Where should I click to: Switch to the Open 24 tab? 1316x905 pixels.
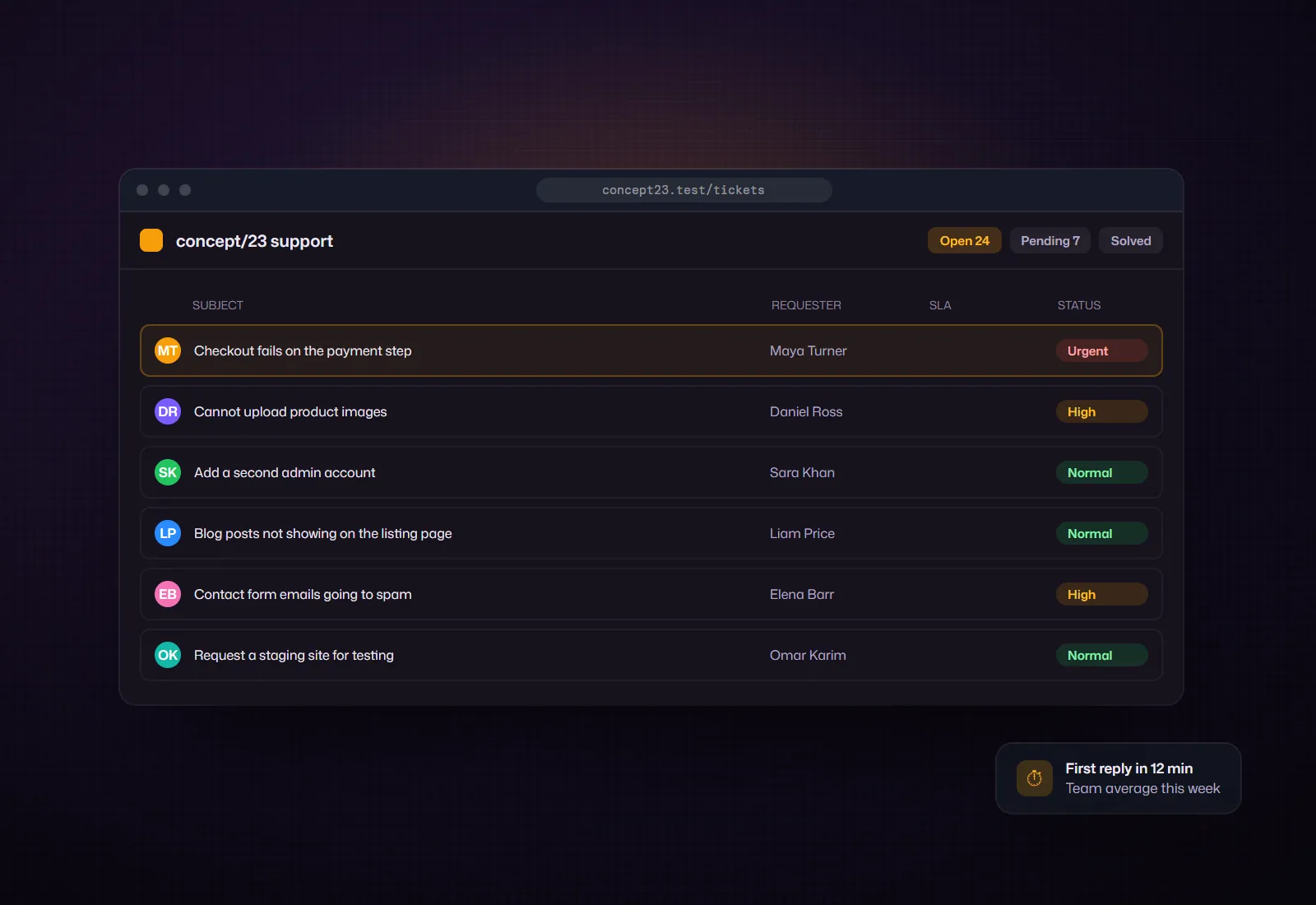pyautogui.click(x=965, y=240)
